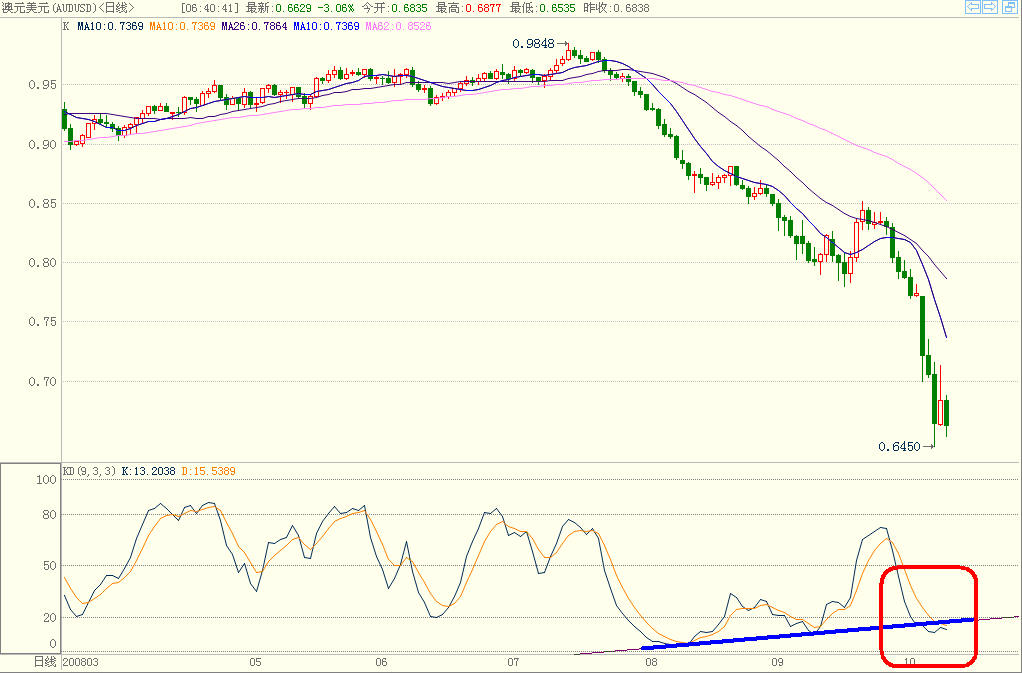Viewport: 1022px width, 673px height.
Task: Click the 09 month axis label
Action: tap(777, 662)
